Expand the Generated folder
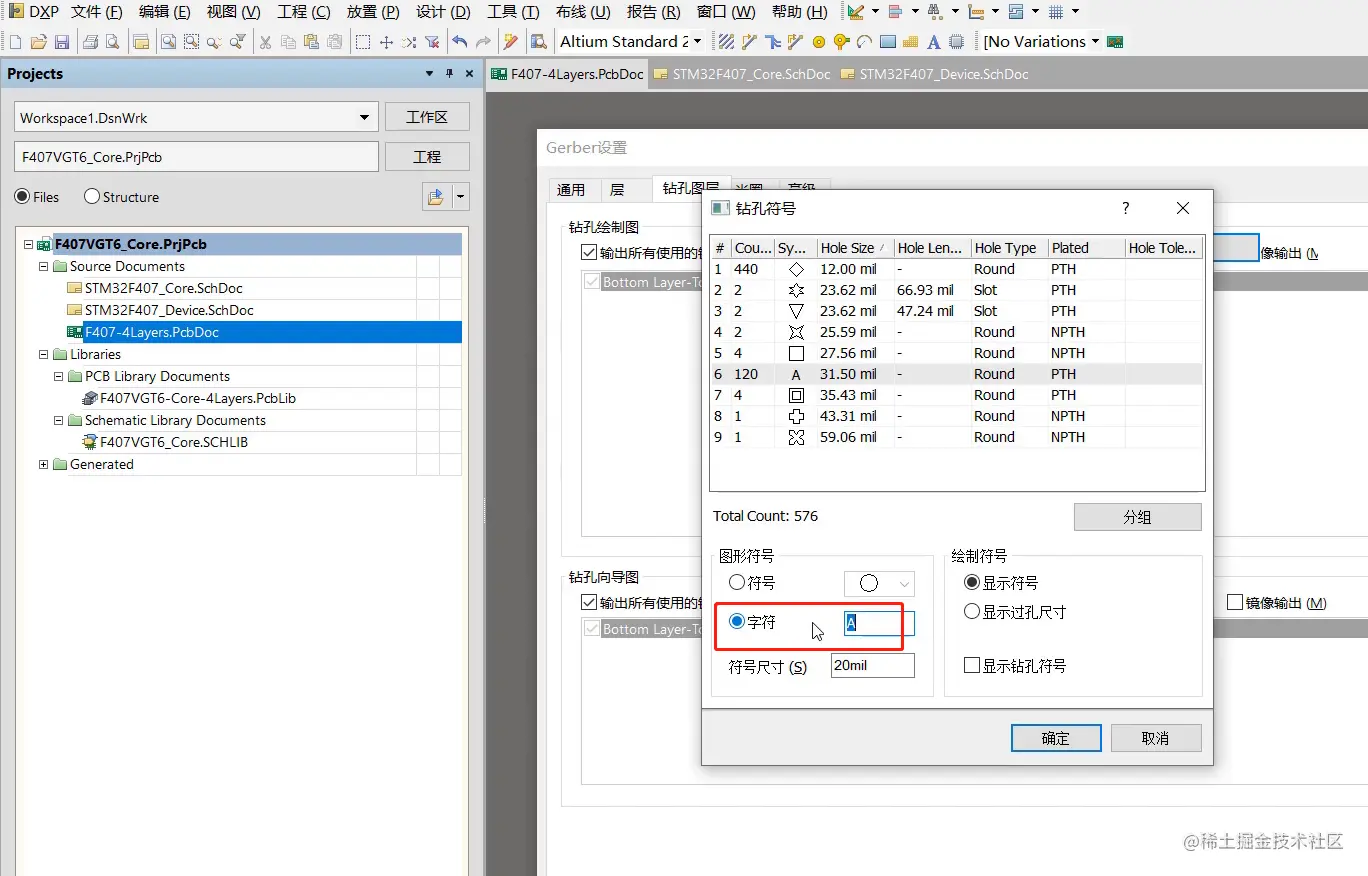 click(x=44, y=465)
